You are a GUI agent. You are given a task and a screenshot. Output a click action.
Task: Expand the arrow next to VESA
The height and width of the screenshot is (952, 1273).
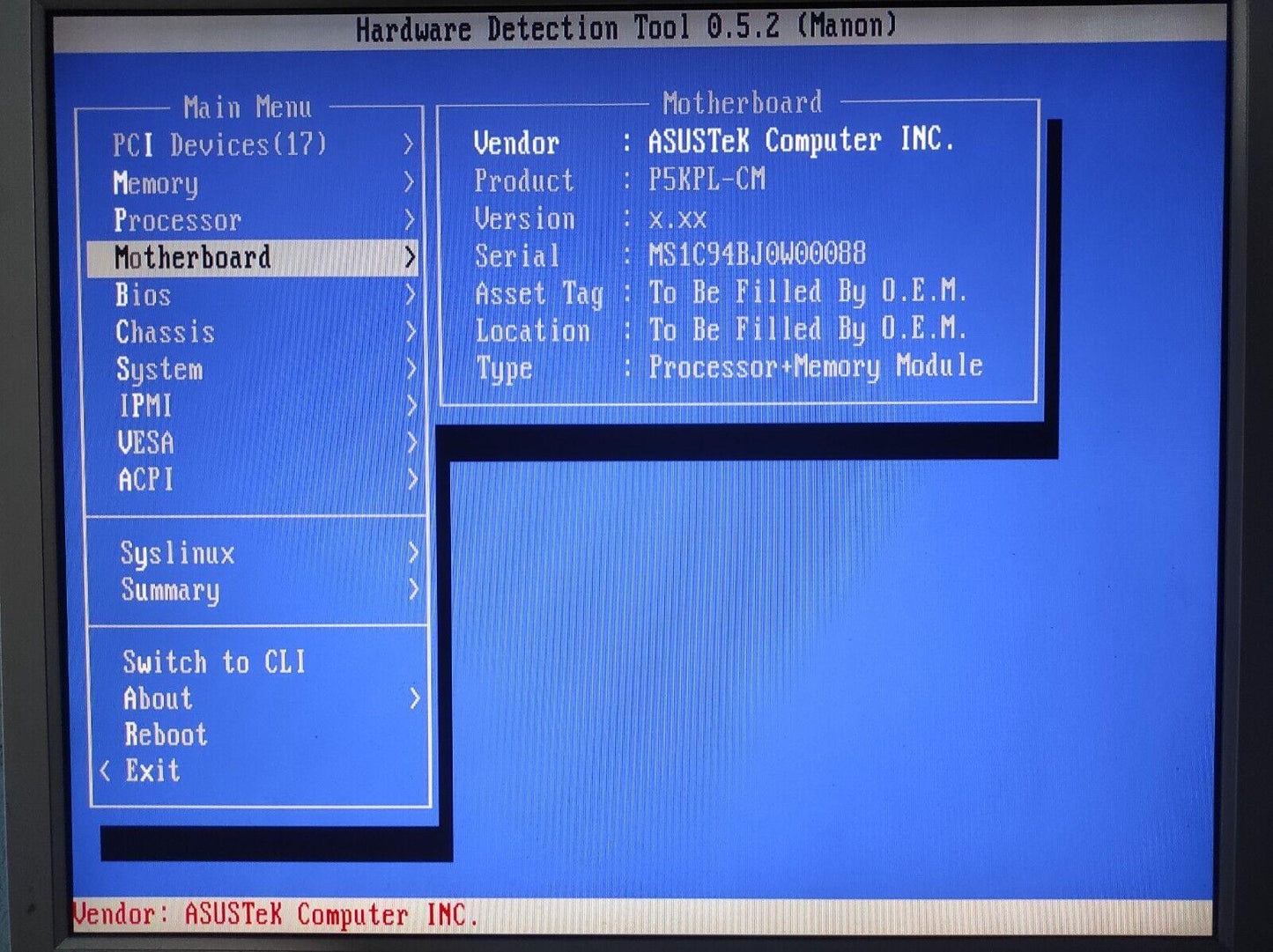click(x=411, y=443)
